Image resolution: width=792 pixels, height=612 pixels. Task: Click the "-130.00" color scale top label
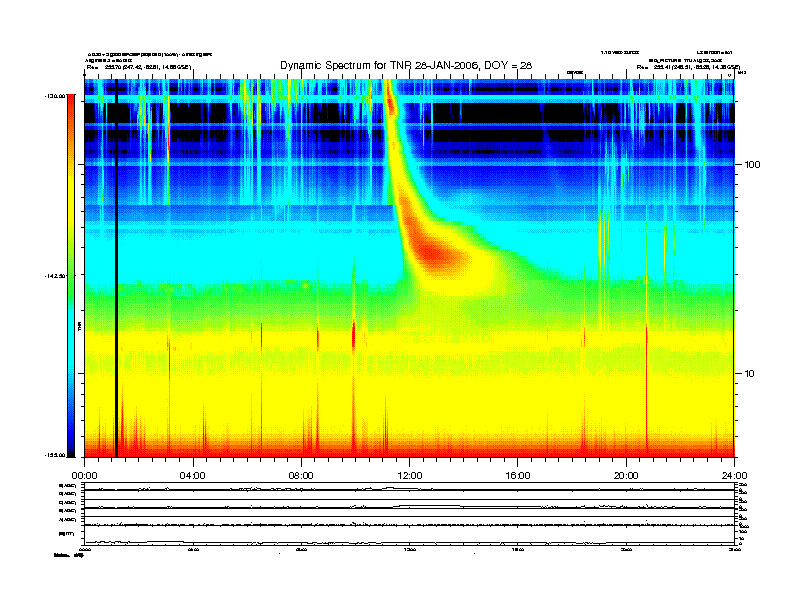coord(56,96)
